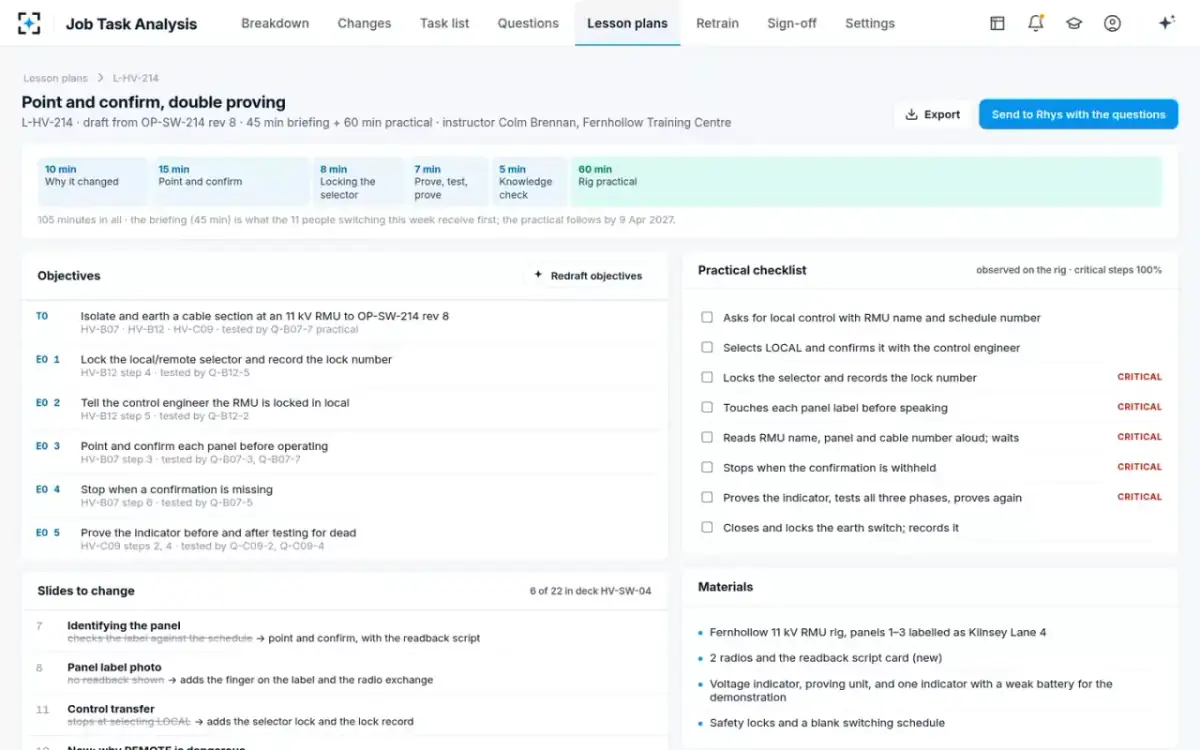The height and width of the screenshot is (750, 1200).
Task: Click '2 radios and the readback script card' material
Action: click(825, 658)
